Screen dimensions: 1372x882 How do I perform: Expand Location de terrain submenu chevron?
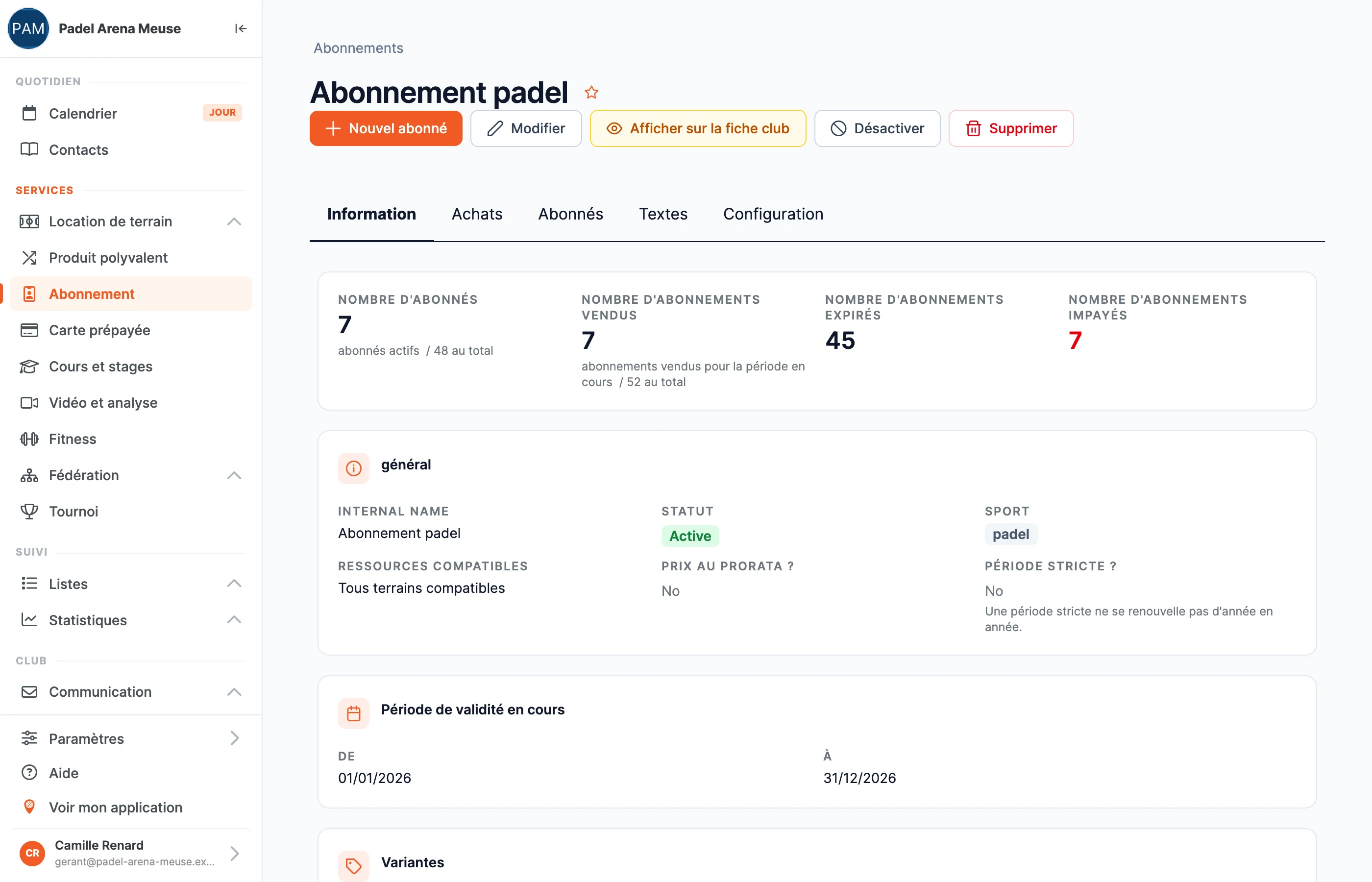[x=234, y=221]
